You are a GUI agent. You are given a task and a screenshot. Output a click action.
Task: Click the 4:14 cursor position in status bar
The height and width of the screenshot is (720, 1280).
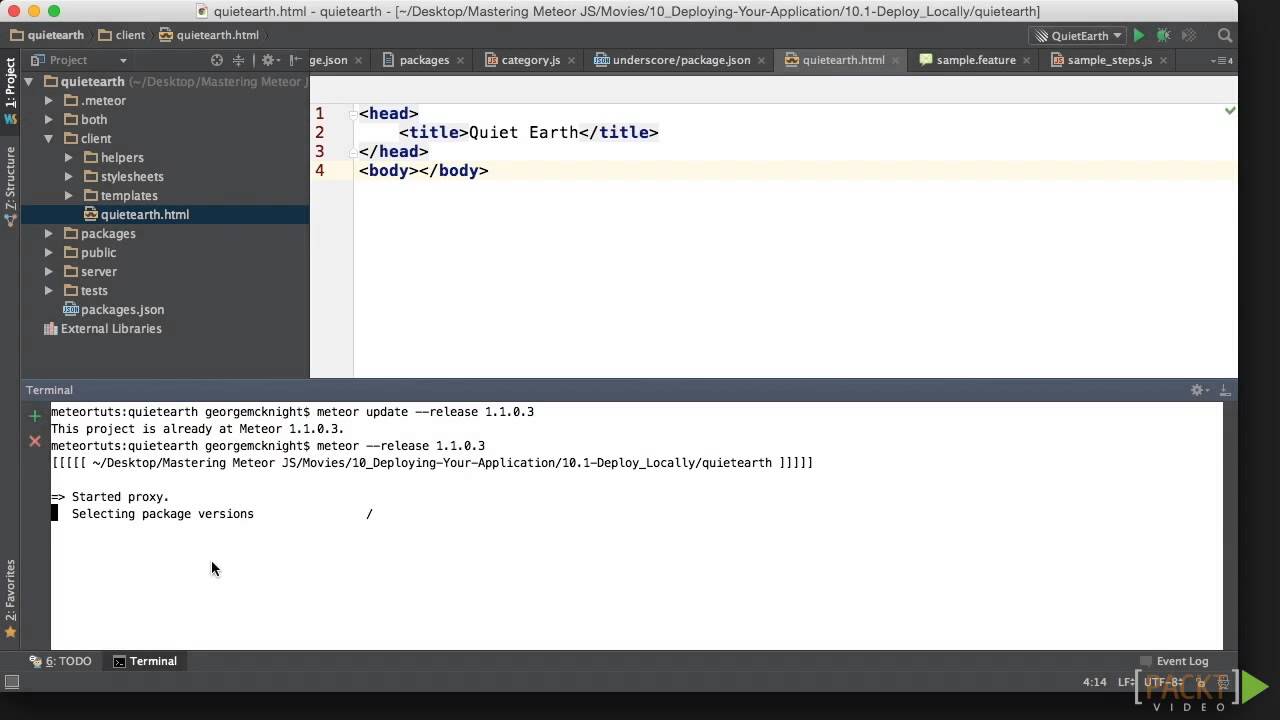[x=1094, y=682]
